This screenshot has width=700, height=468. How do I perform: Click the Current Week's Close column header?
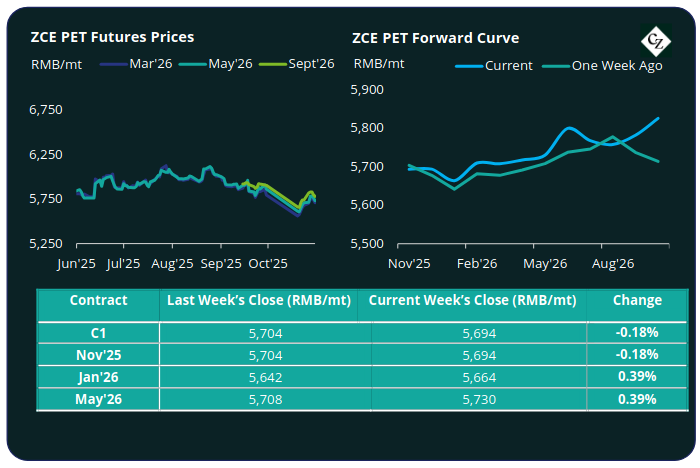click(472, 300)
